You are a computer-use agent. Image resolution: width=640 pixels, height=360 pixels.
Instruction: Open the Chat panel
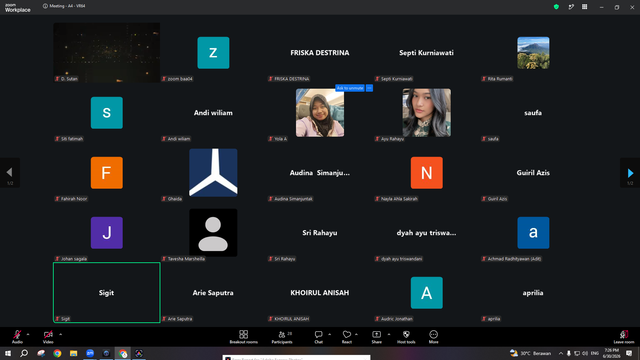pyautogui.click(x=318, y=337)
